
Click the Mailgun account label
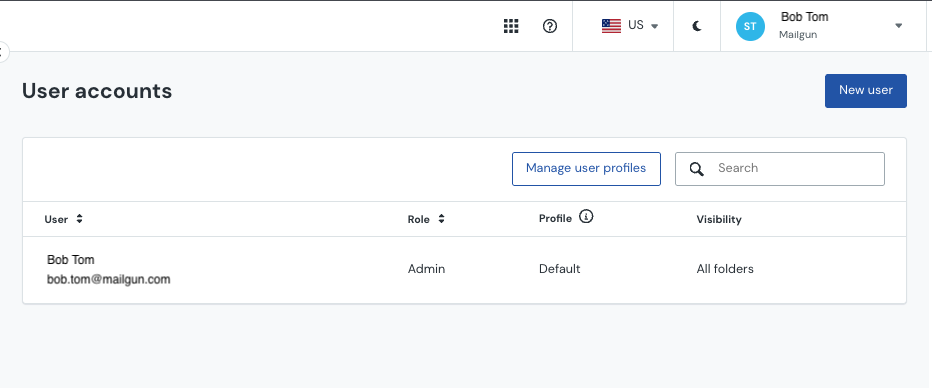click(798, 34)
